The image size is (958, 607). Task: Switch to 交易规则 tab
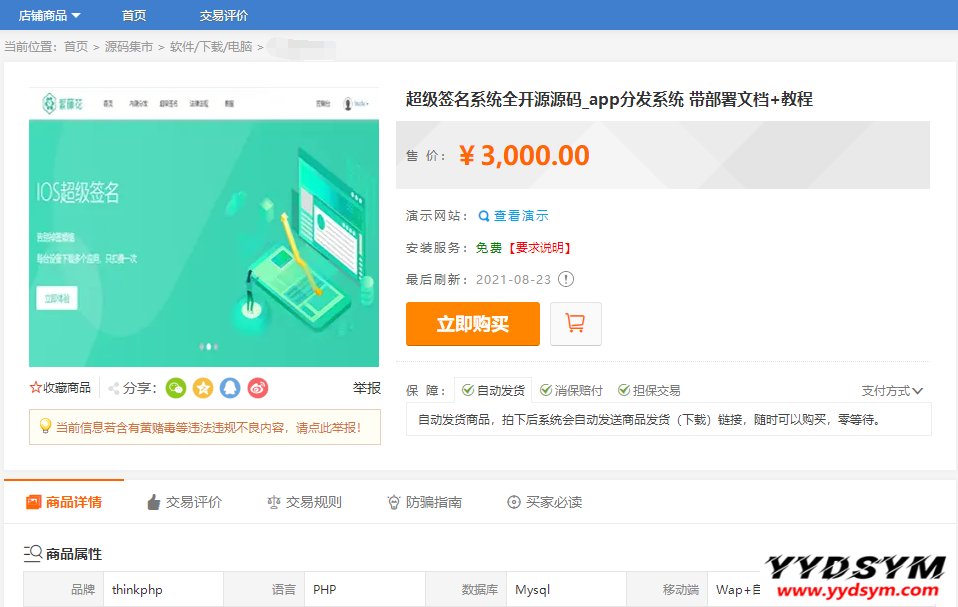pos(304,502)
